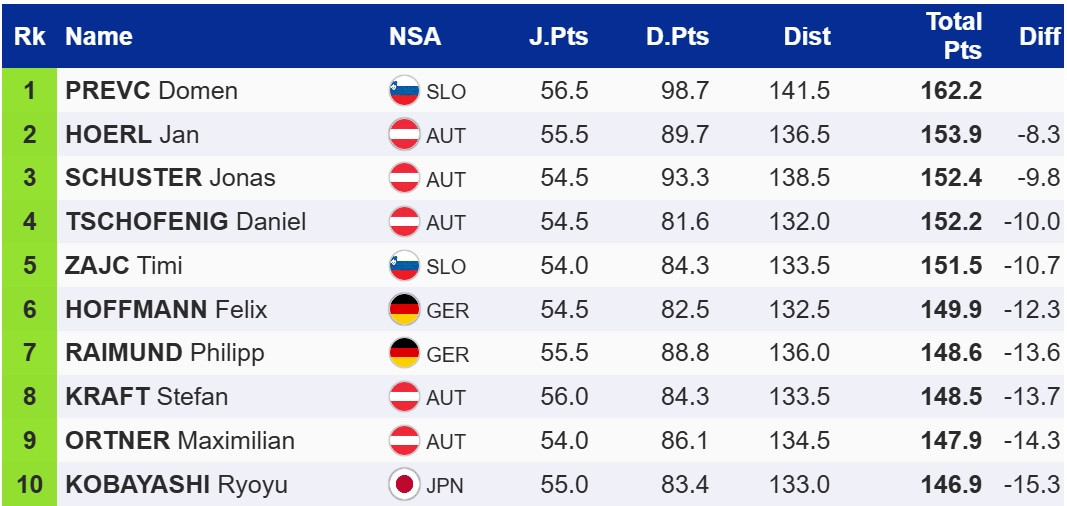Click the Diff column header

coord(1039,37)
